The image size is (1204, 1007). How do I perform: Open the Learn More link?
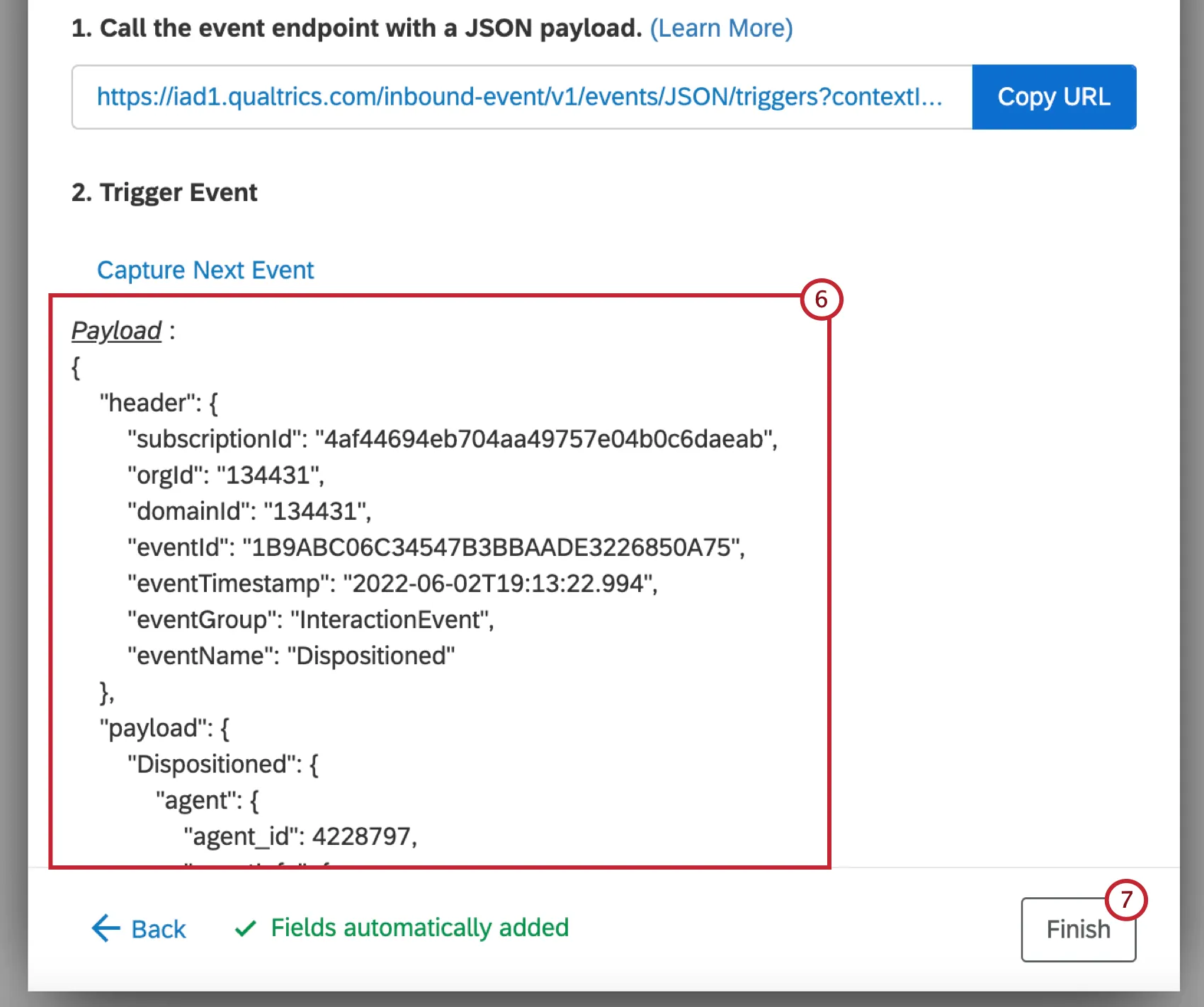(722, 28)
